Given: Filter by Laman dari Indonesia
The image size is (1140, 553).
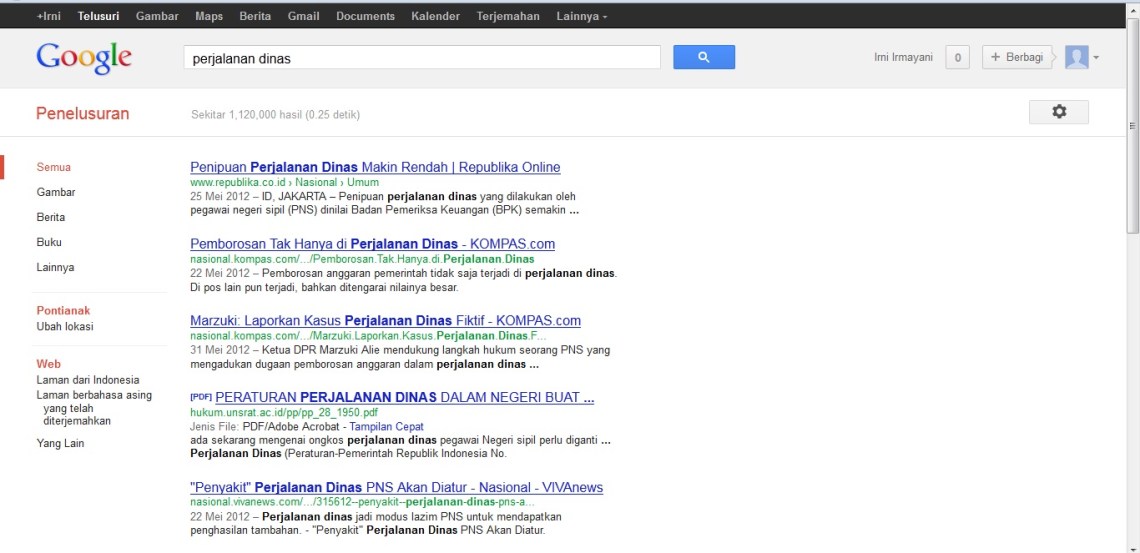Looking at the screenshot, I should pyautogui.click(x=88, y=380).
